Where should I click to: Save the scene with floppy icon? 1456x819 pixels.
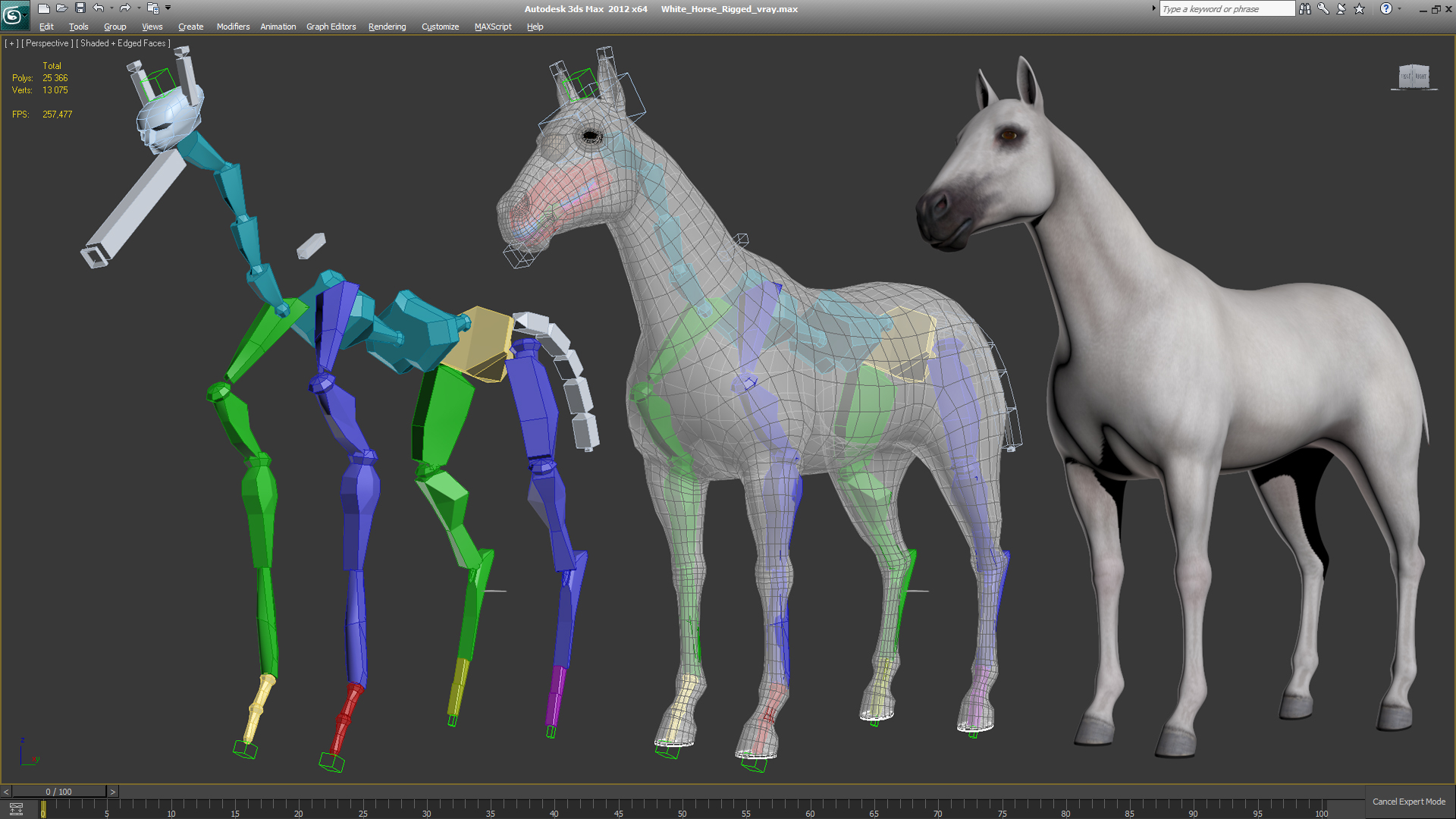pyautogui.click(x=80, y=8)
